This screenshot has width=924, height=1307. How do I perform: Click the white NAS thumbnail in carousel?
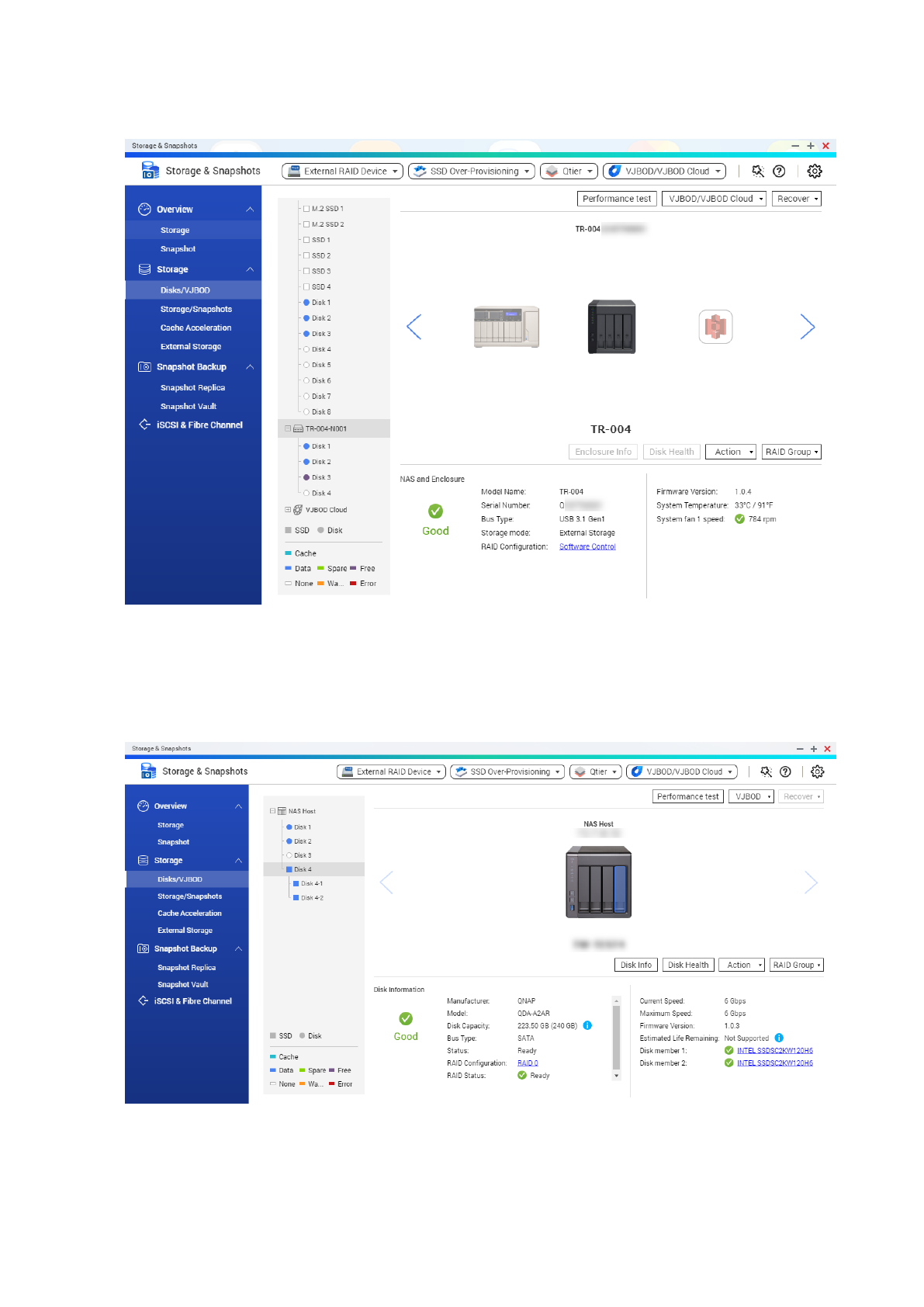[x=506, y=327]
